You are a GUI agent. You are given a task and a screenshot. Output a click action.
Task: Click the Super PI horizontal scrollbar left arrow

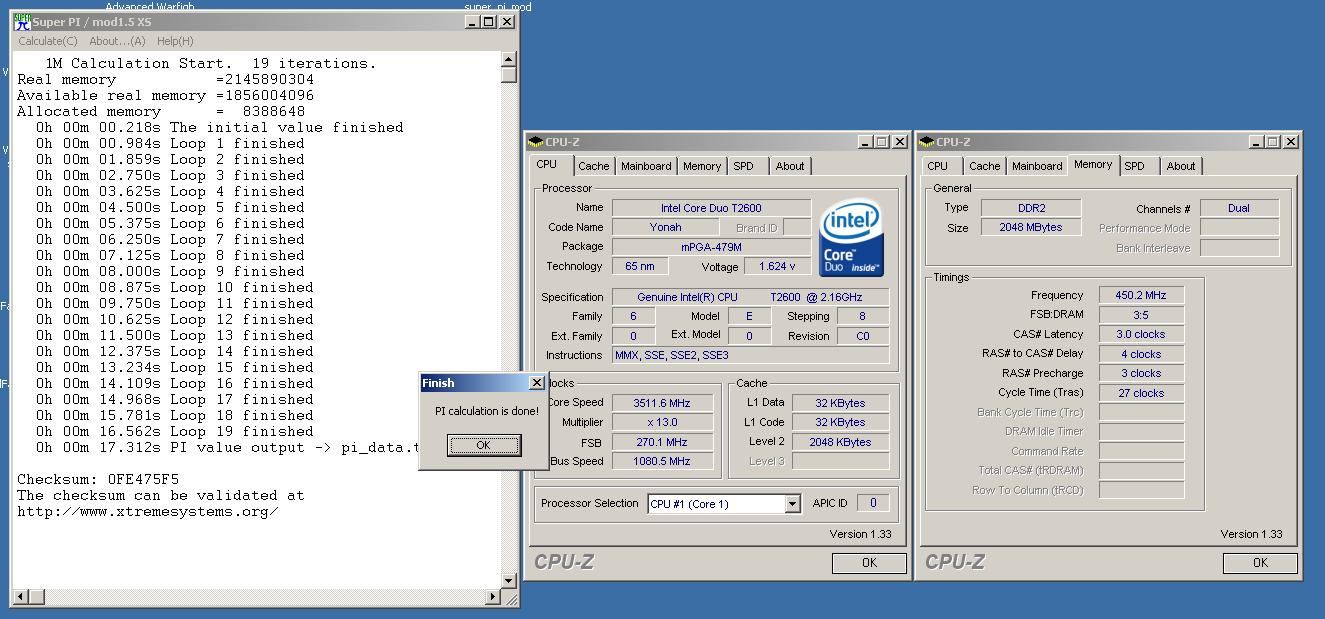click(x=21, y=597)
